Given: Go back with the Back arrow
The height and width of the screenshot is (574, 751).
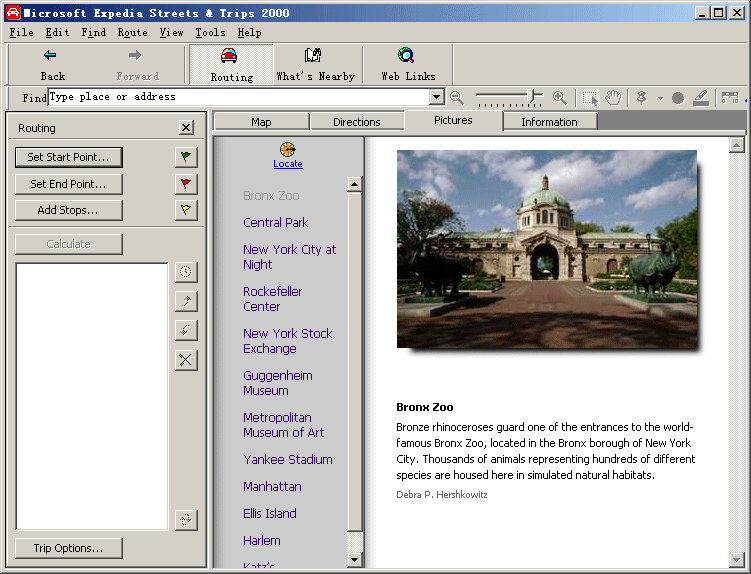Looking at the screenshot, I should 52,65.
